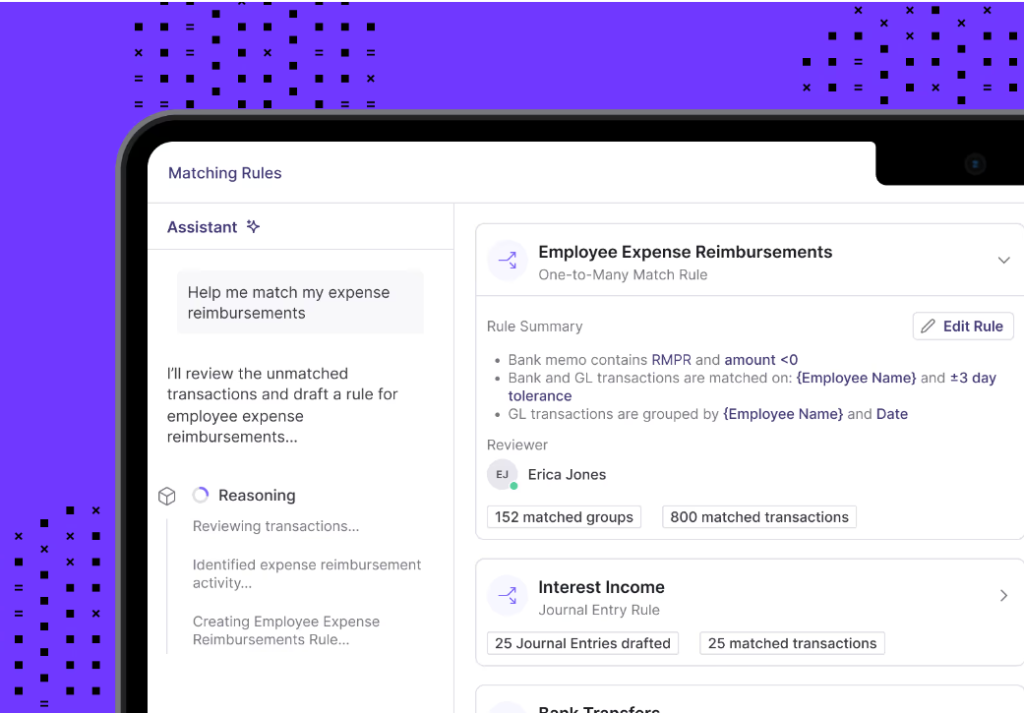Image resolution: width=1024 pixels, height=713 pixels.
Task: Select the Assistant panel header
Action: point(202,227)
